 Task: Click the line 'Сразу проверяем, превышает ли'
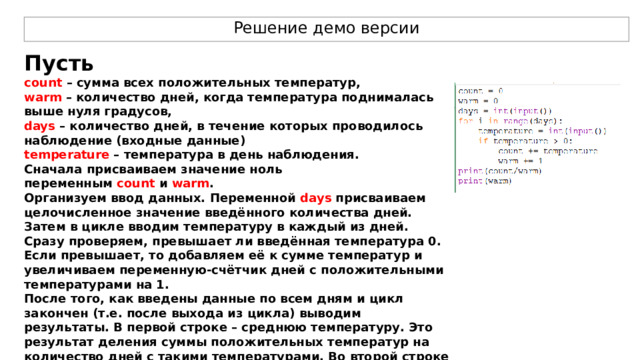click(x=232, y=242)
